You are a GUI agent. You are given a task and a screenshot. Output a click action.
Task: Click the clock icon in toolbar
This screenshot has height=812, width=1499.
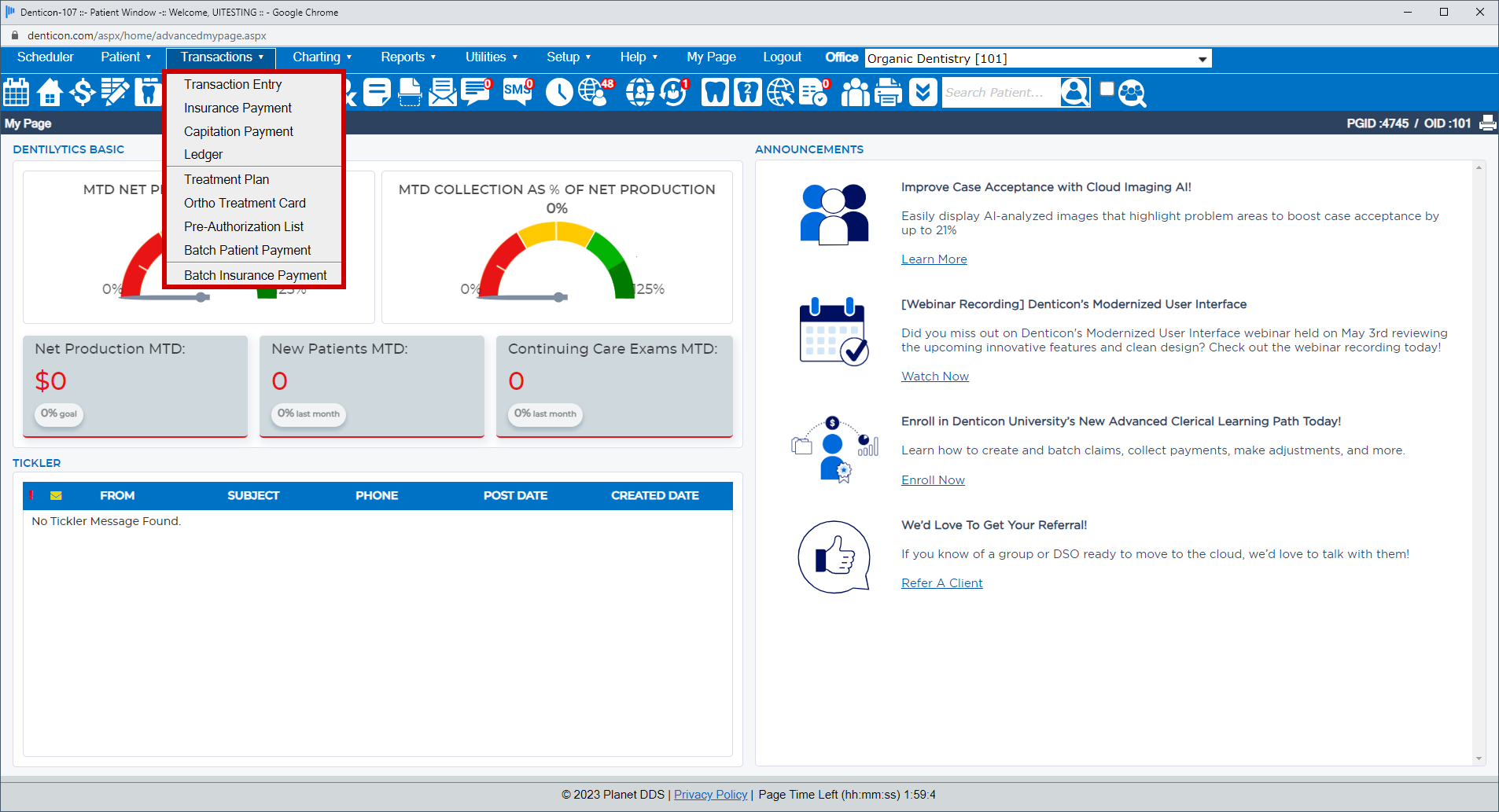(x=559, y=92)
